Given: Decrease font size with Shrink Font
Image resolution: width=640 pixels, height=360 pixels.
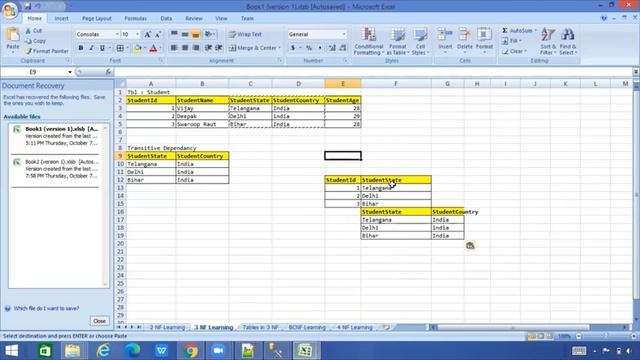Looking at the screenshot, I should coord(158,34).
